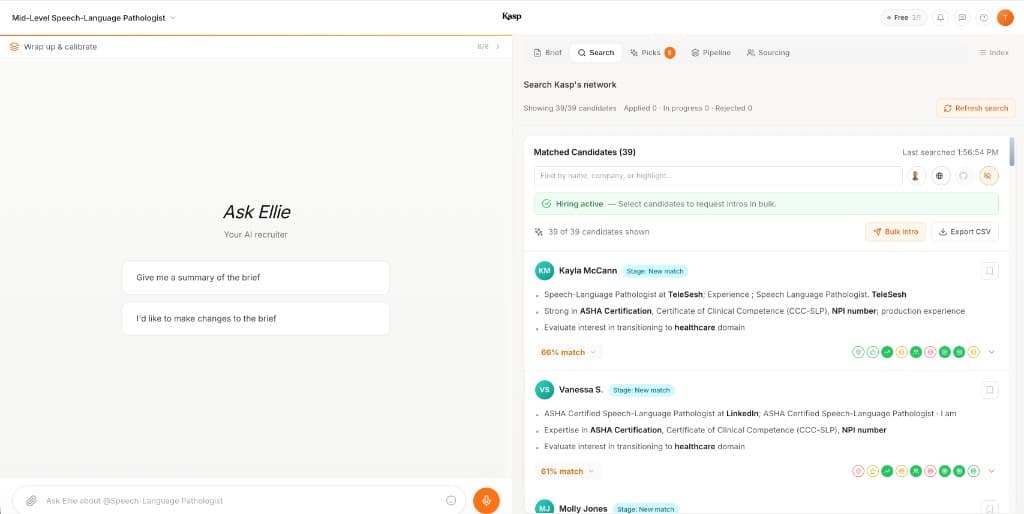Viewport: 1024px width, 514px height.
Task: Click Molly Jones's 'Stage: New match' badge
Action: pyautogui.click(x=645, y=509)
